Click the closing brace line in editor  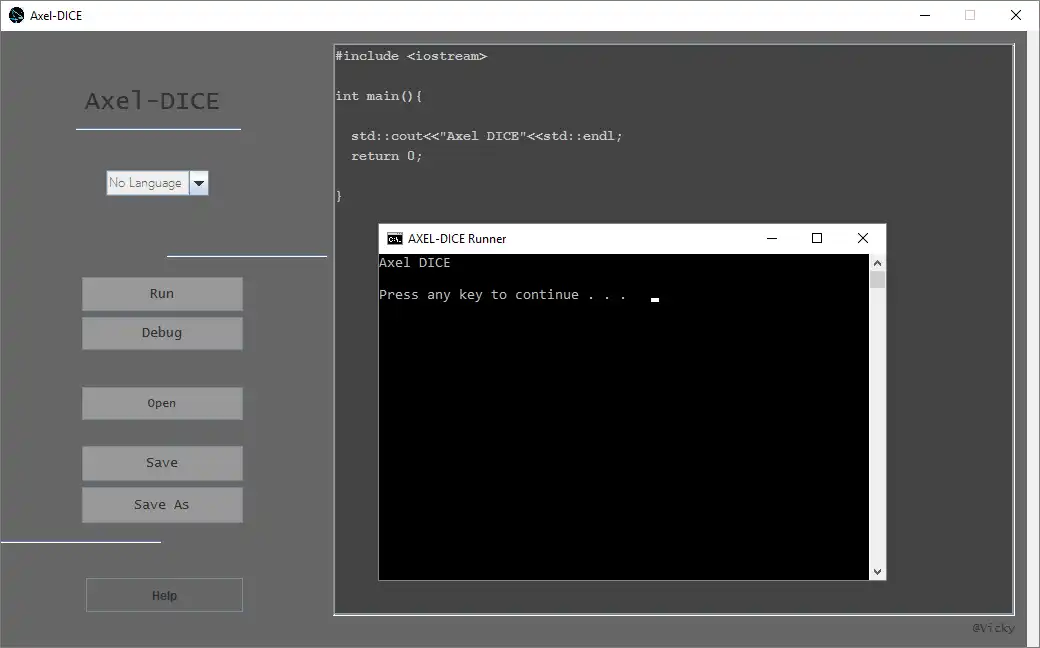tap(339, 196)
